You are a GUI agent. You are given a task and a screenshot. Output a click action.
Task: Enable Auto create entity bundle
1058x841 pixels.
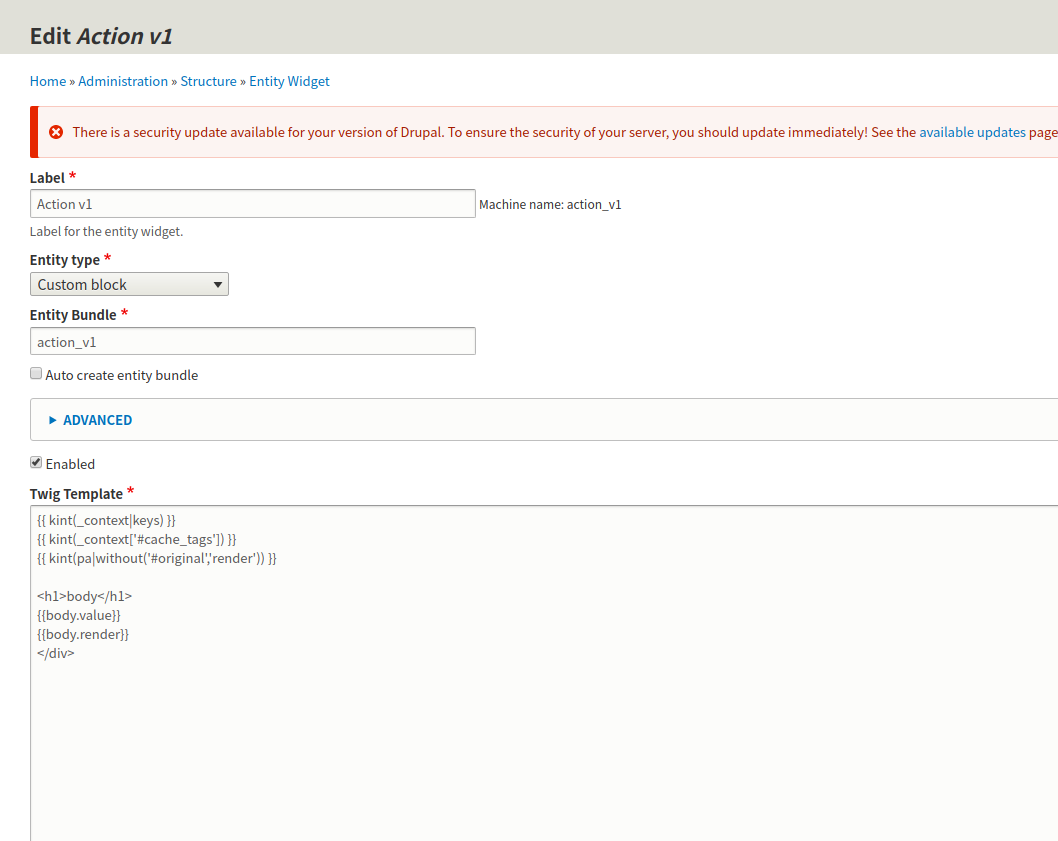36,373
